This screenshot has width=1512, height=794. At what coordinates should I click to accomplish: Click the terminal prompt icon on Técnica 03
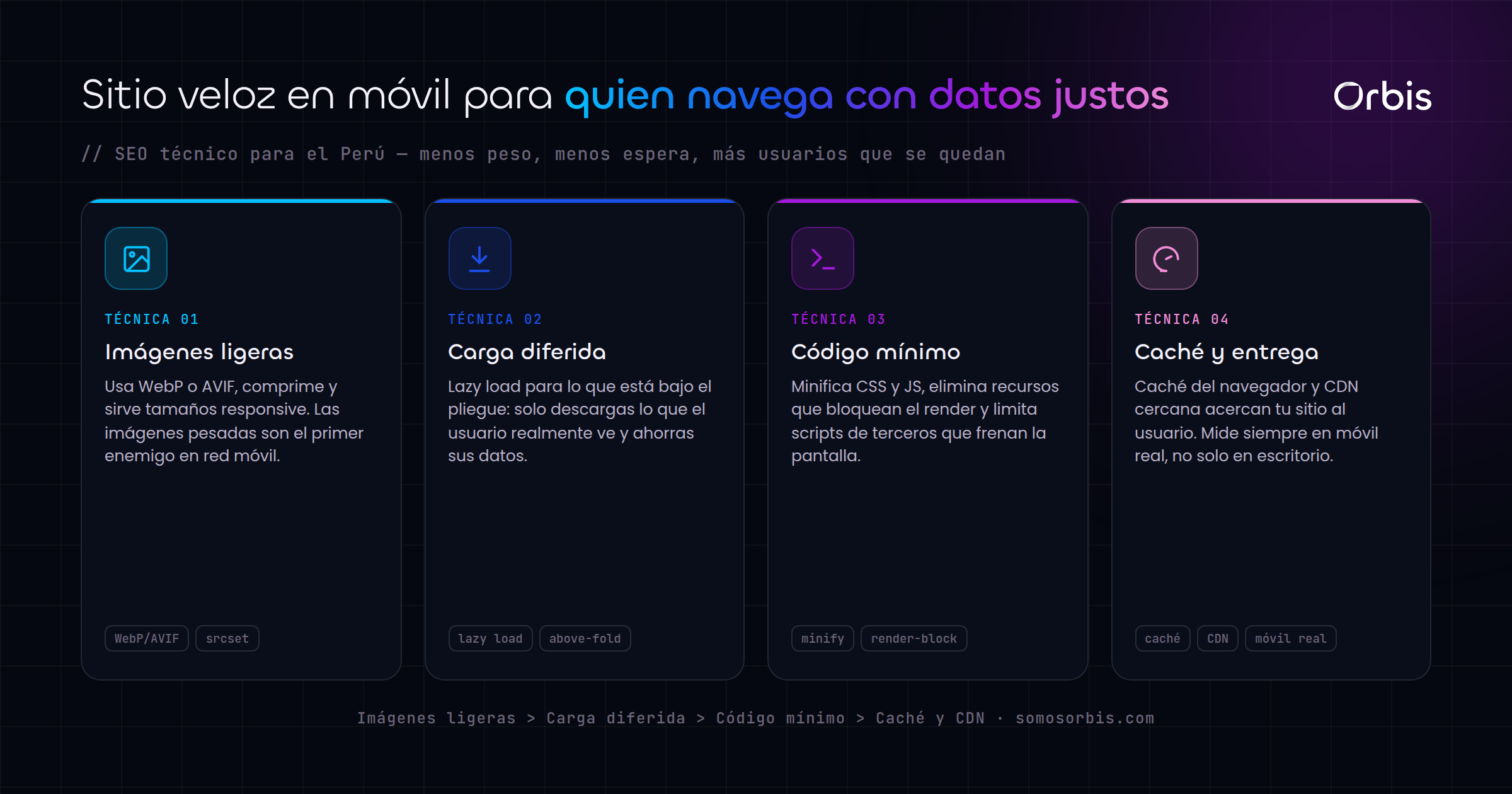click(823, 258)
